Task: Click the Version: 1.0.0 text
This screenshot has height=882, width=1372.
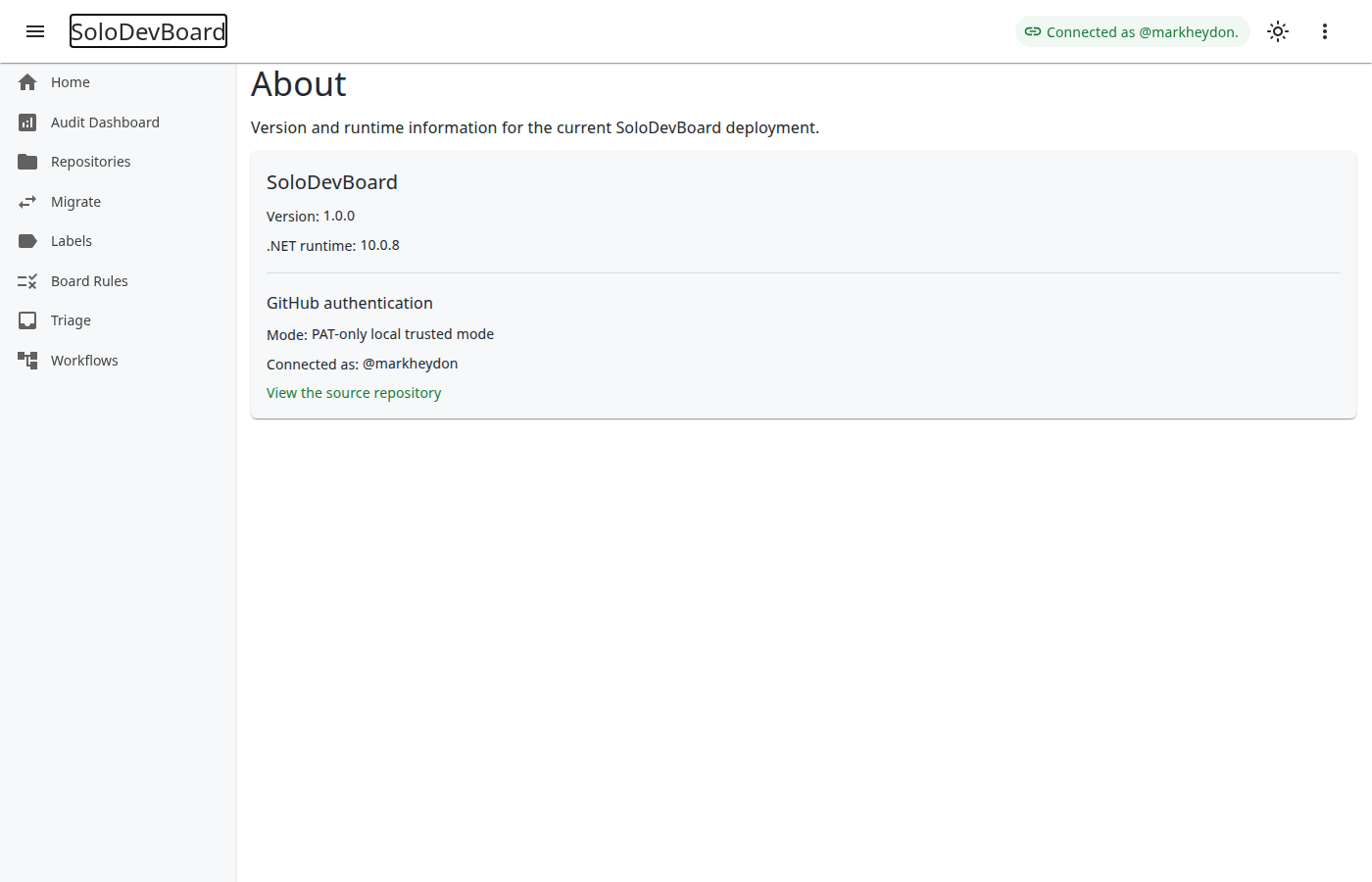Action: tap(311, 217)
